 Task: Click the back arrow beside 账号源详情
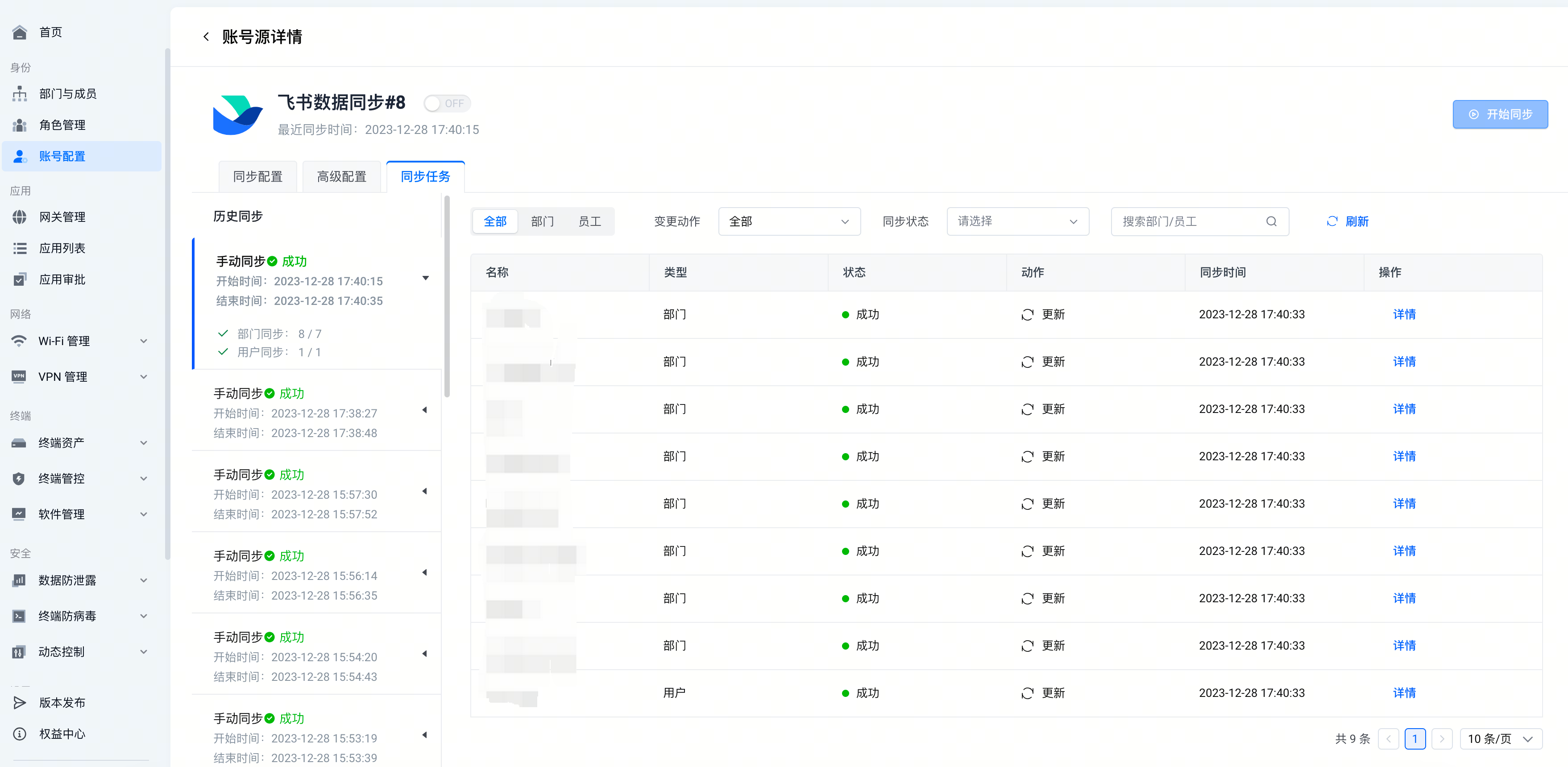pos(206,37)
